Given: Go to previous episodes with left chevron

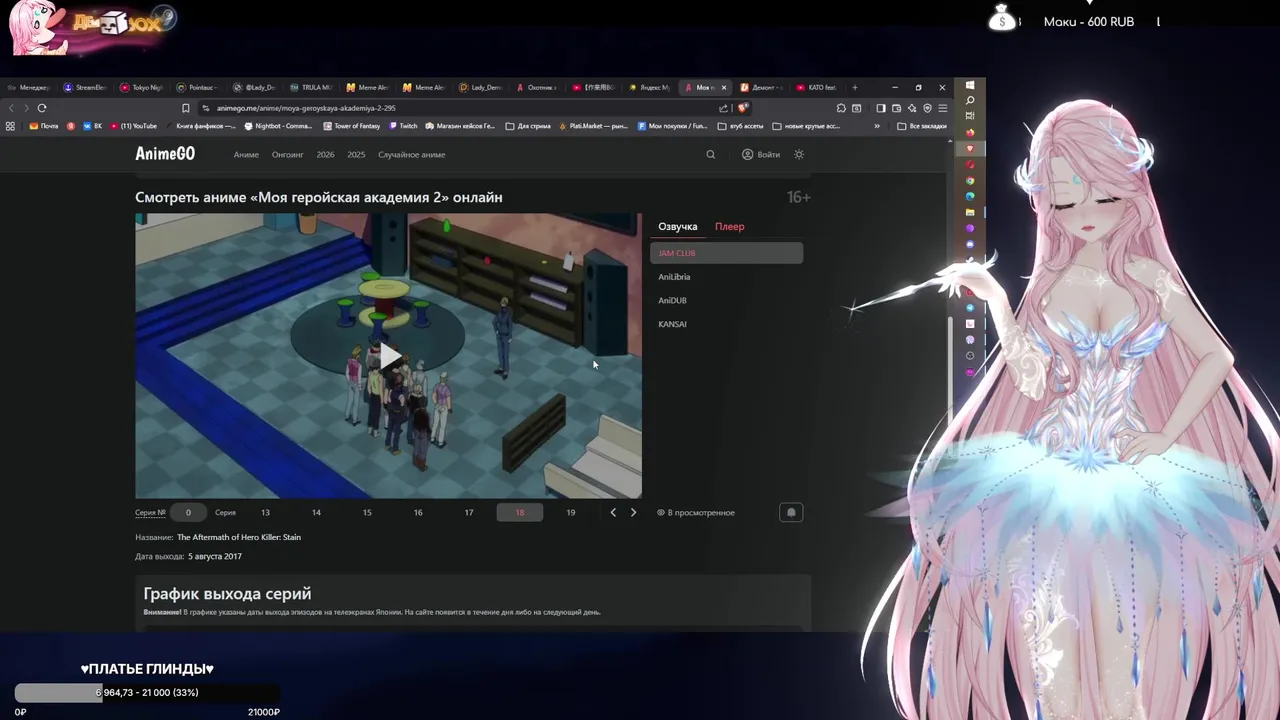Looking at the screenshot, I should click(x=613, y=512).
